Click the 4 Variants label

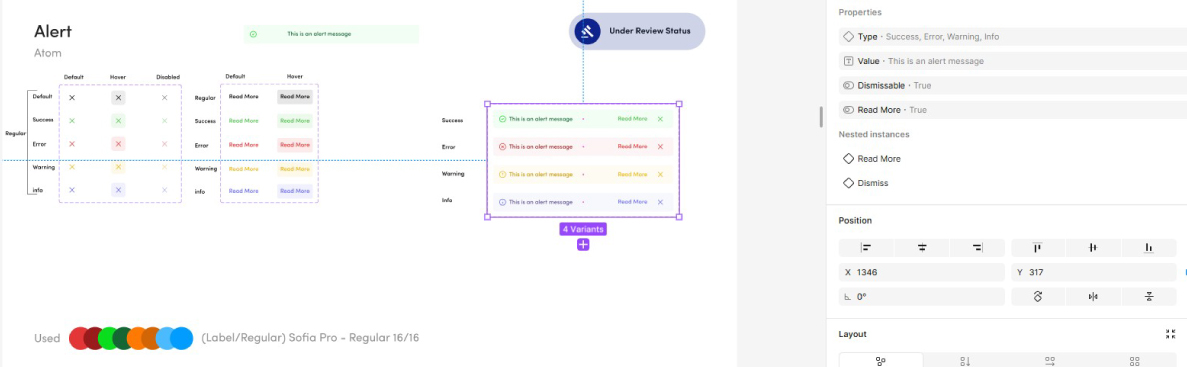point(583,229)
